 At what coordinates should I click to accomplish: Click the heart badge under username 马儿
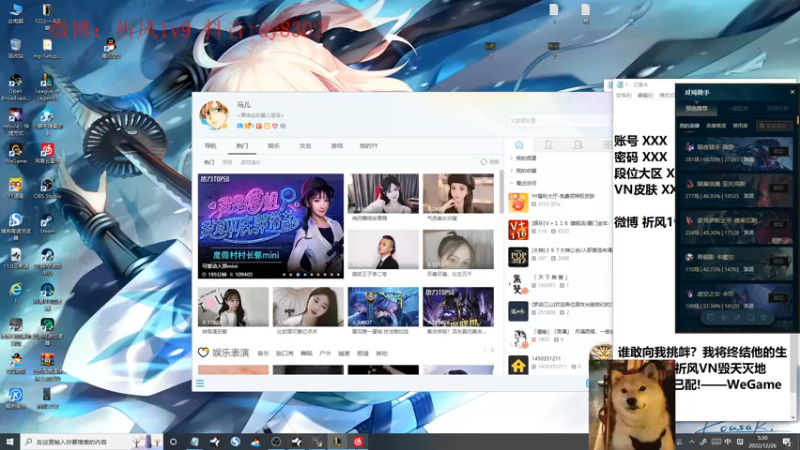click(x=274, y=126)
